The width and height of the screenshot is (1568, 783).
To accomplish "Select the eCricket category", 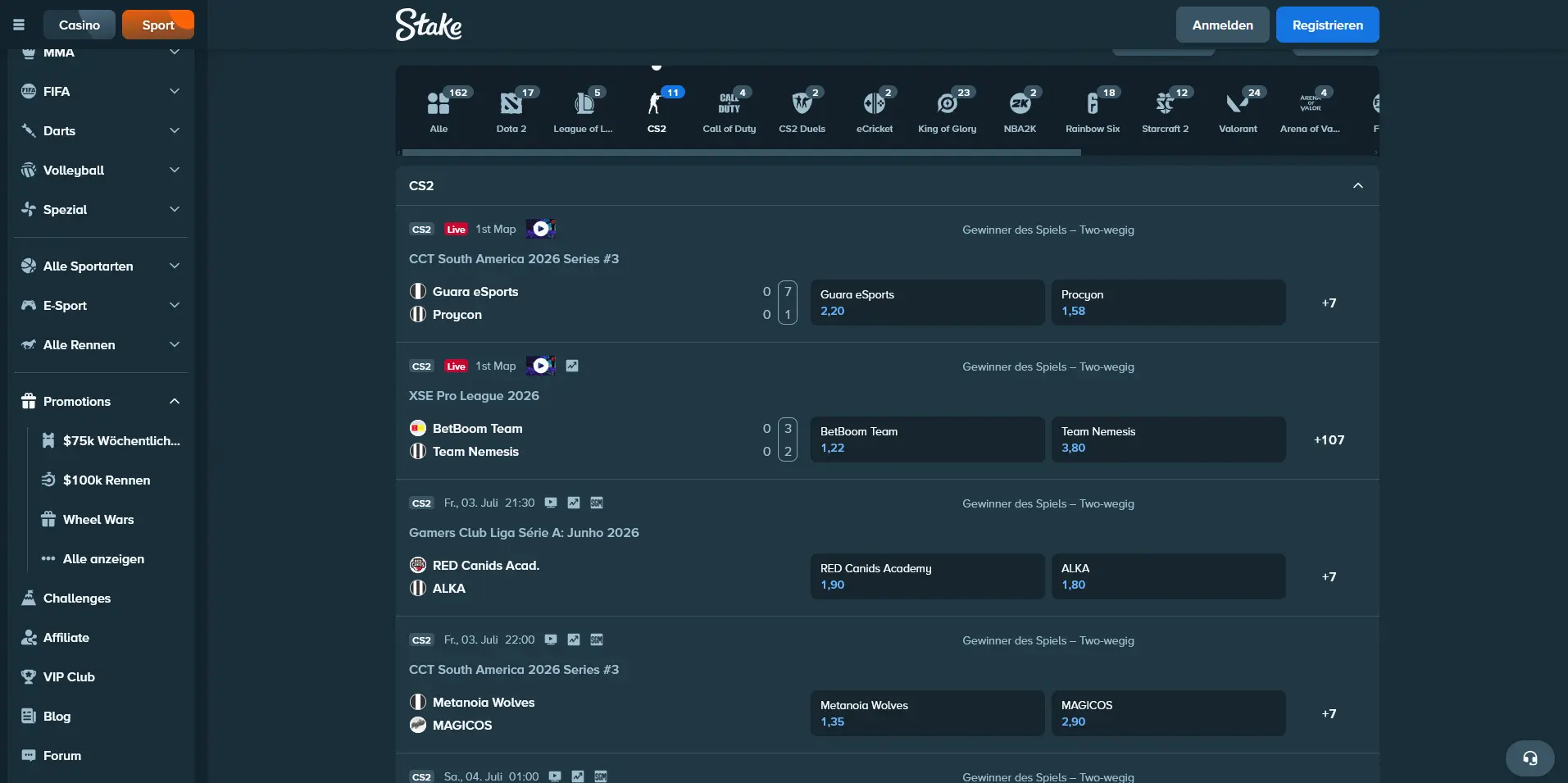I will 875,111.
